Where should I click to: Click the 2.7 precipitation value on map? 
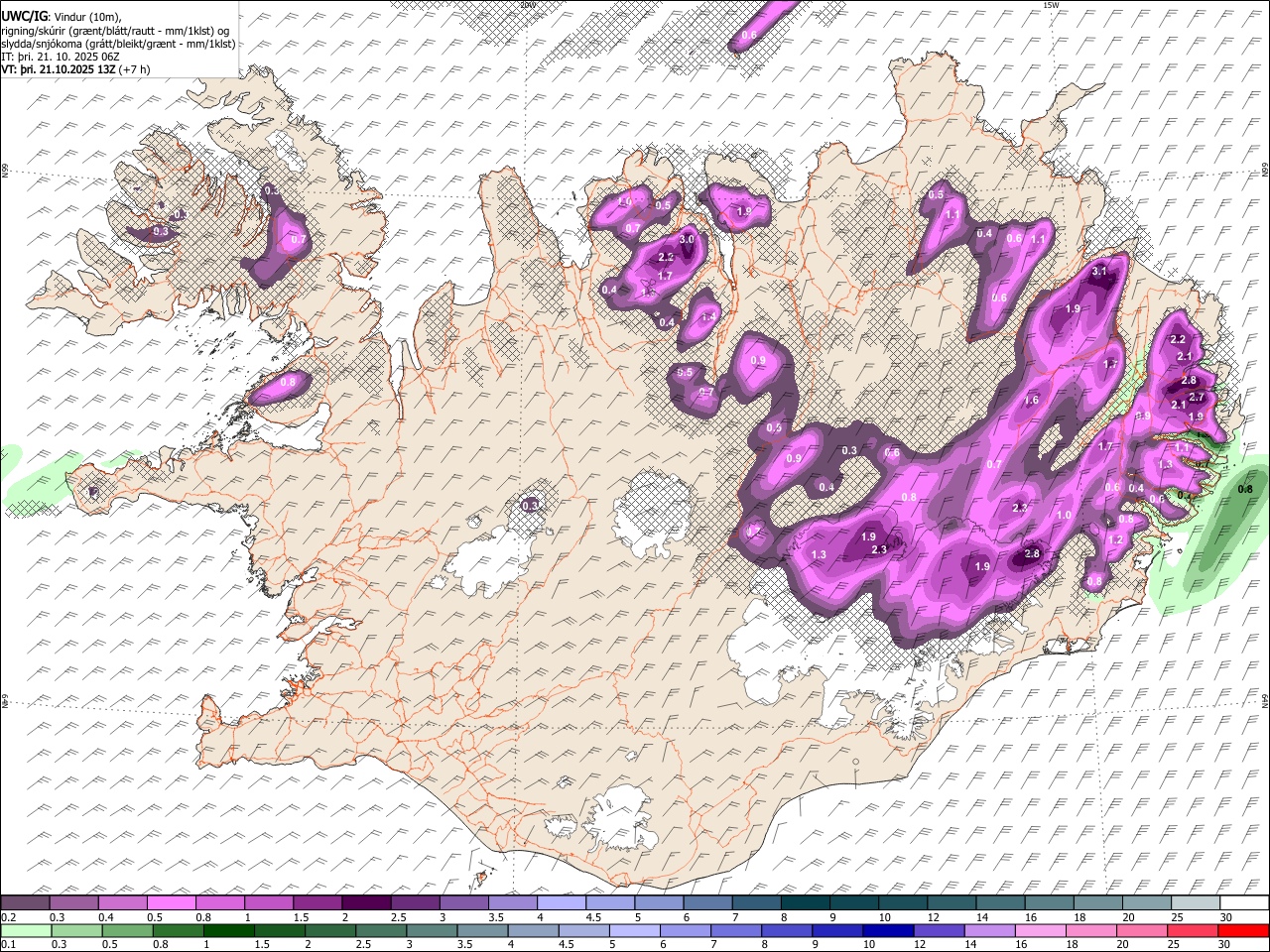[1197, 398]
